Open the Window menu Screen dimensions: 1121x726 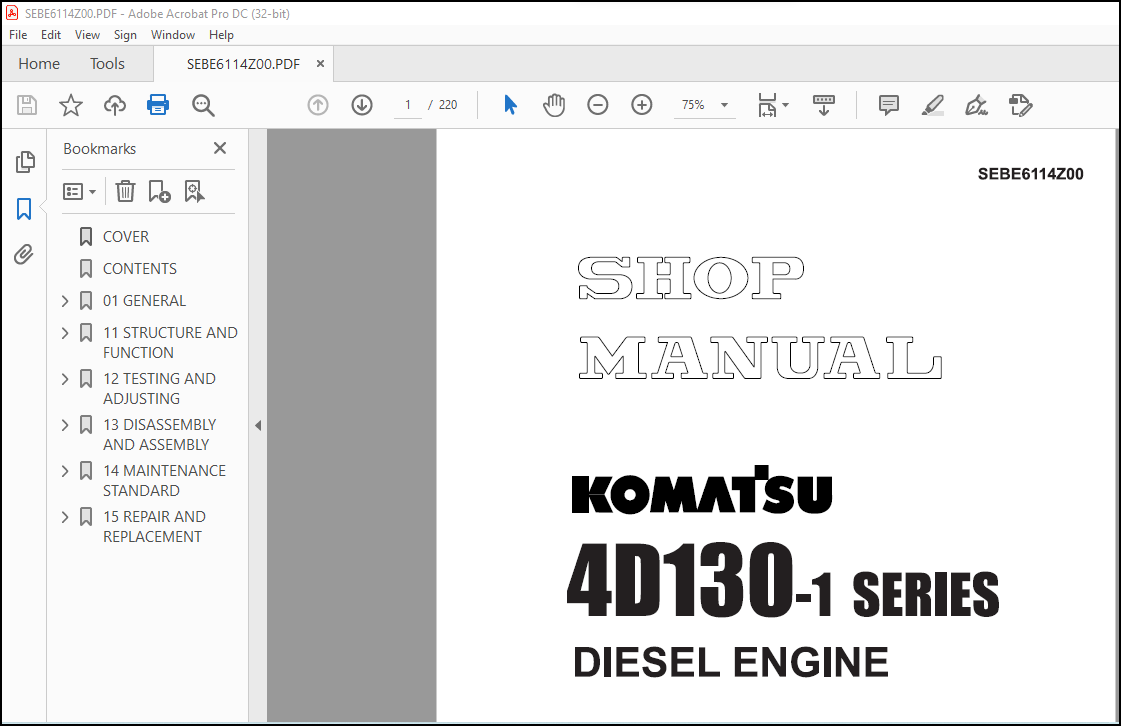[x=172, y=34]
